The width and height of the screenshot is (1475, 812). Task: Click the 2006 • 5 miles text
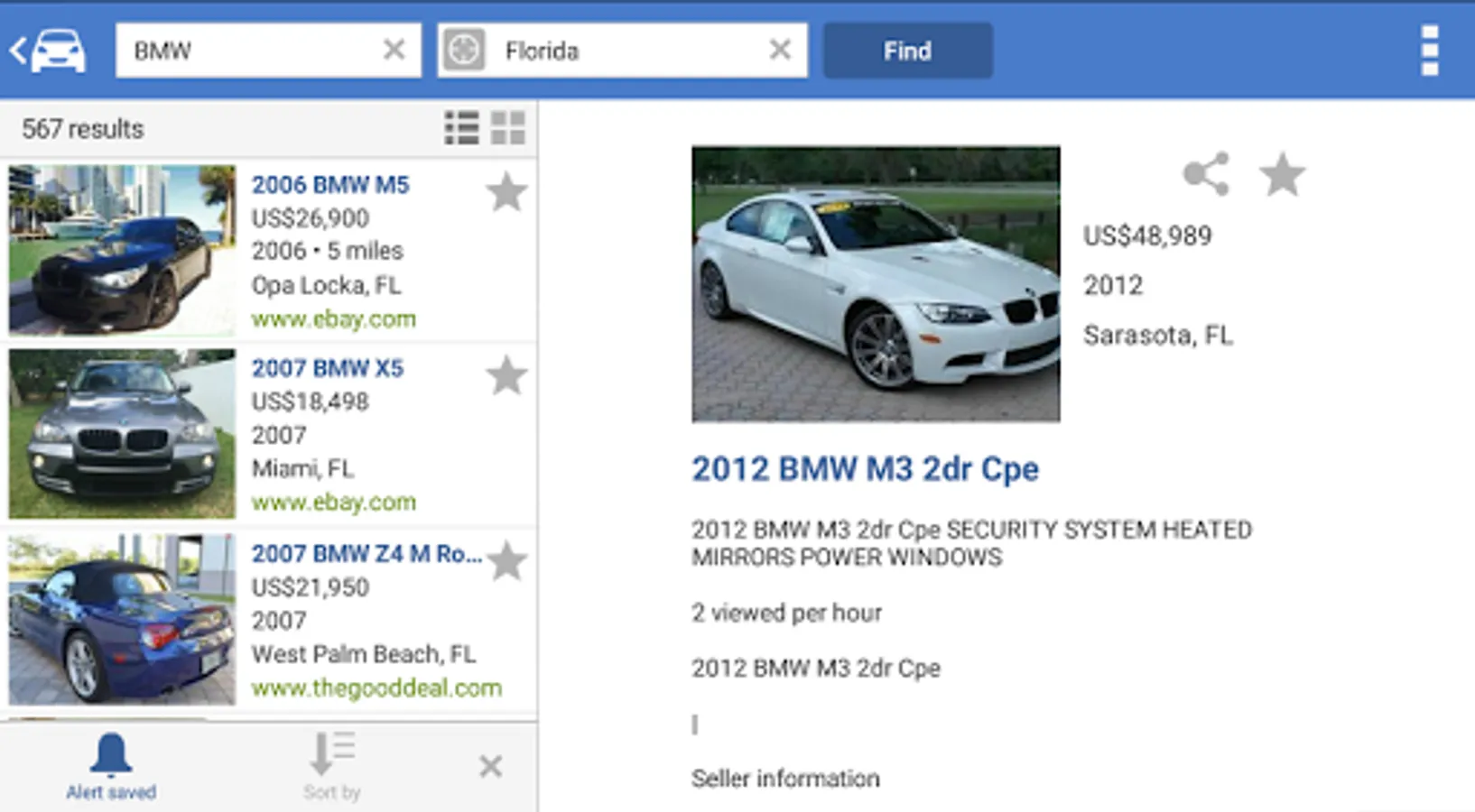(328, 251)
